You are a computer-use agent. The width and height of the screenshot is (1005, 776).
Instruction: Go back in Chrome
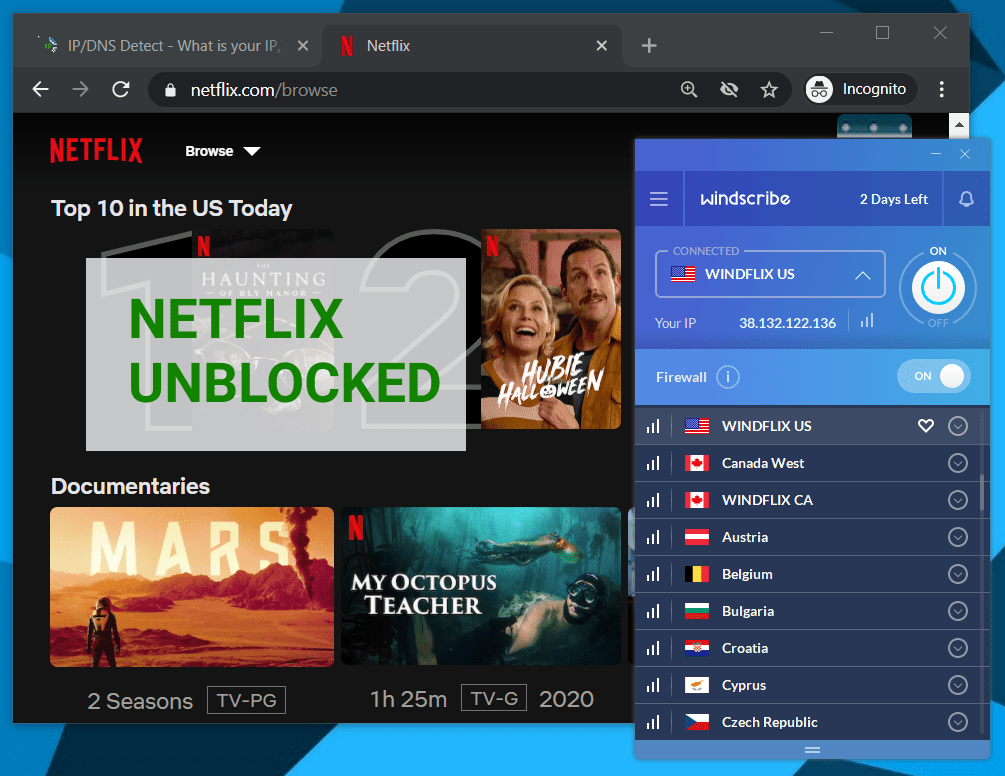pyautogui.click(x=41, y=89)
